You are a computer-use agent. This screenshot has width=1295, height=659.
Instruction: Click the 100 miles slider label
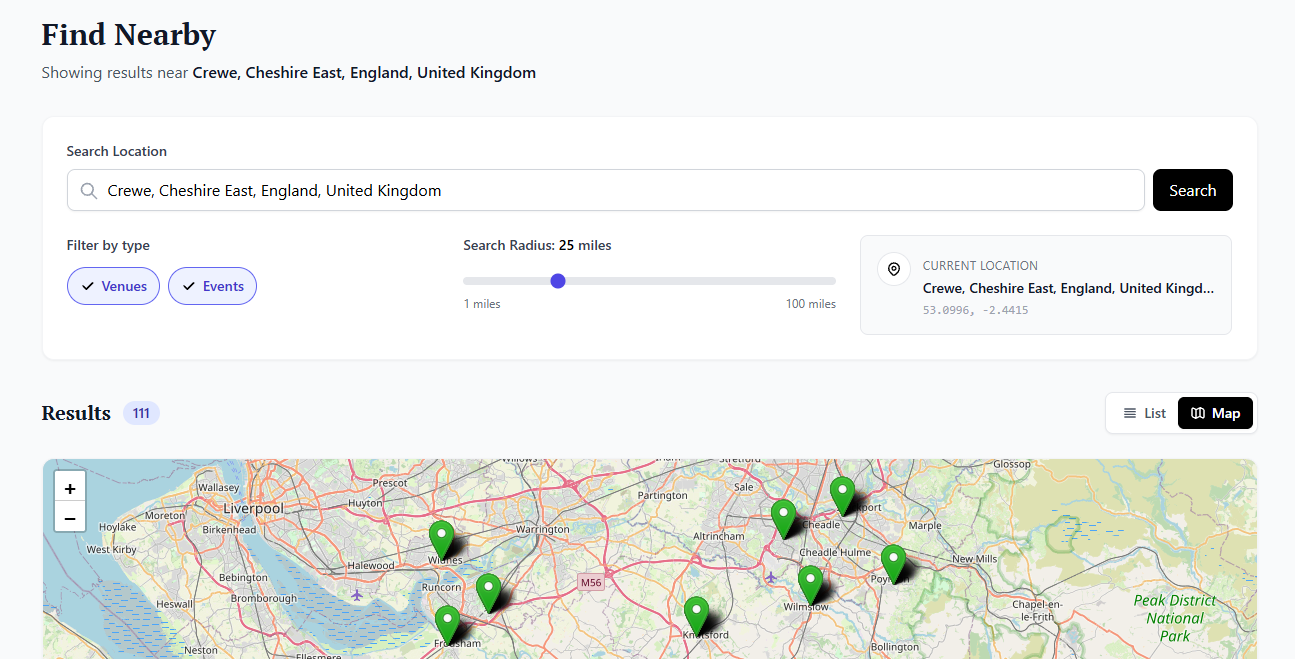(x=810, y=304)
